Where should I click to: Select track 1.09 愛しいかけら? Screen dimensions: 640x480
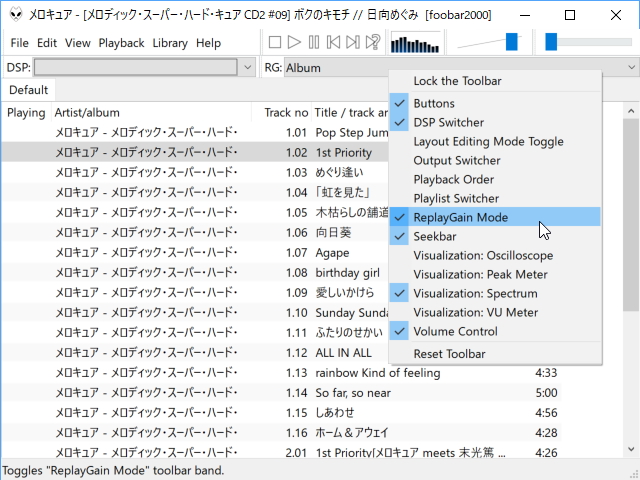point(195,292)
